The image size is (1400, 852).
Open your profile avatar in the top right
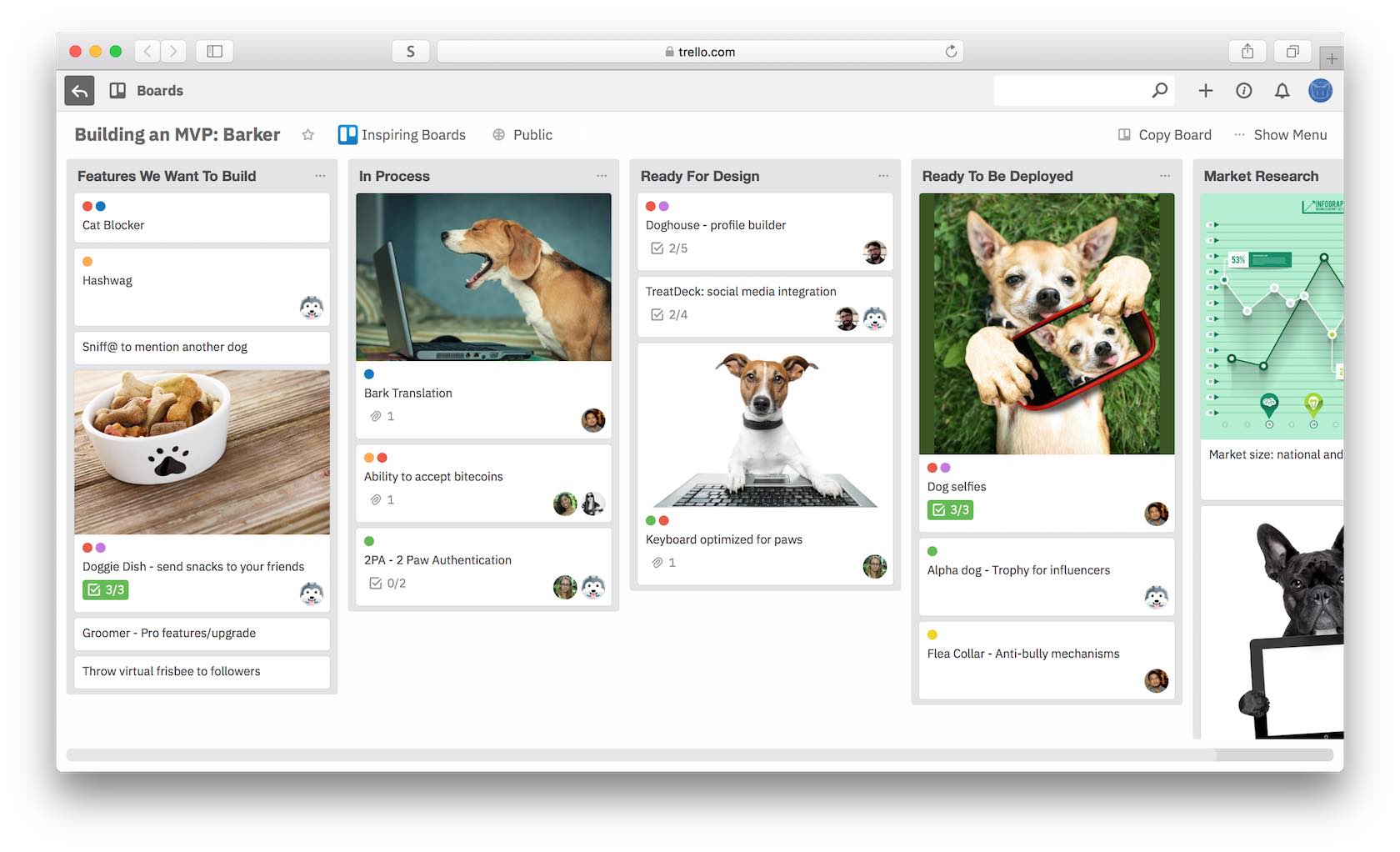click(1320, 91)
